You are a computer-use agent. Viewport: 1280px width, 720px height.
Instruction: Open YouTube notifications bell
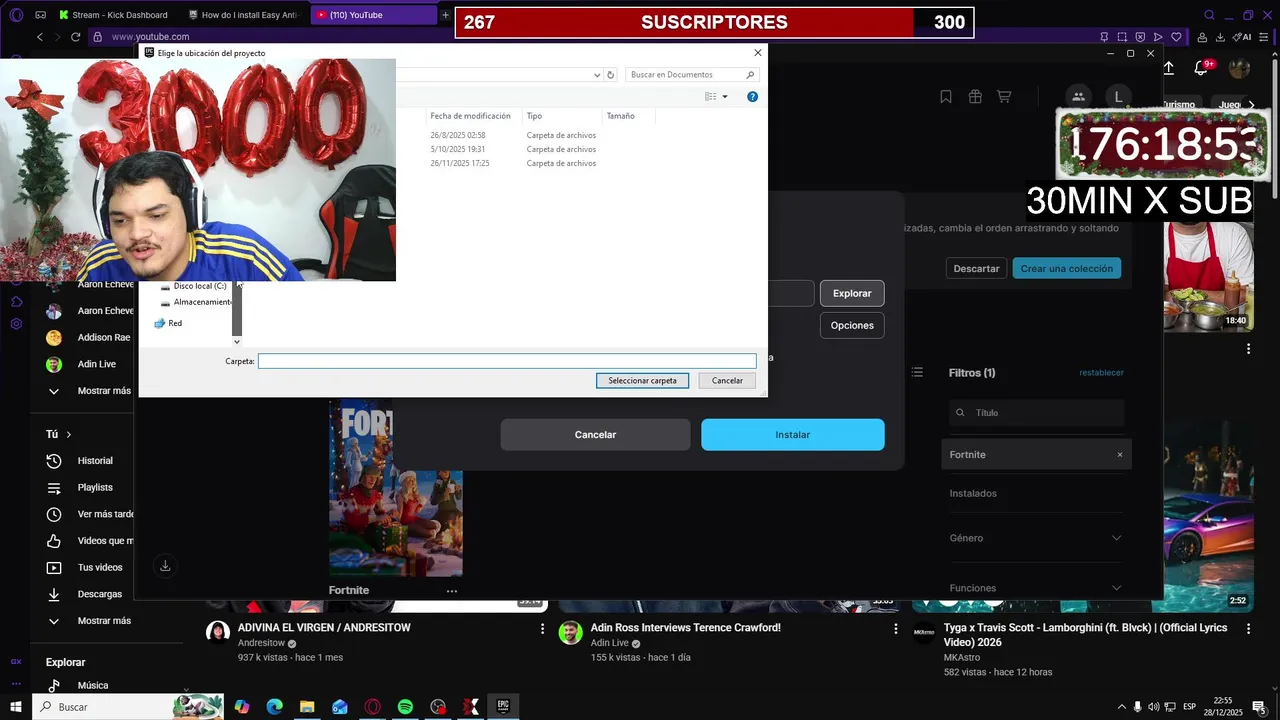[1201, 68]
